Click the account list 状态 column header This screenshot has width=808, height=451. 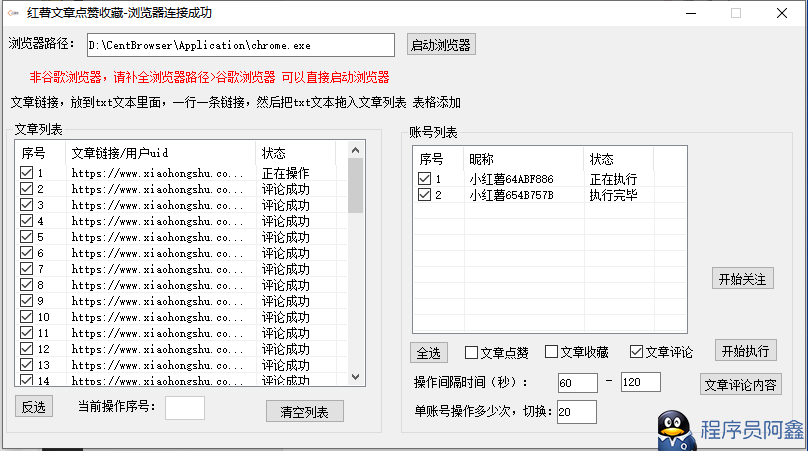(619, 159)
